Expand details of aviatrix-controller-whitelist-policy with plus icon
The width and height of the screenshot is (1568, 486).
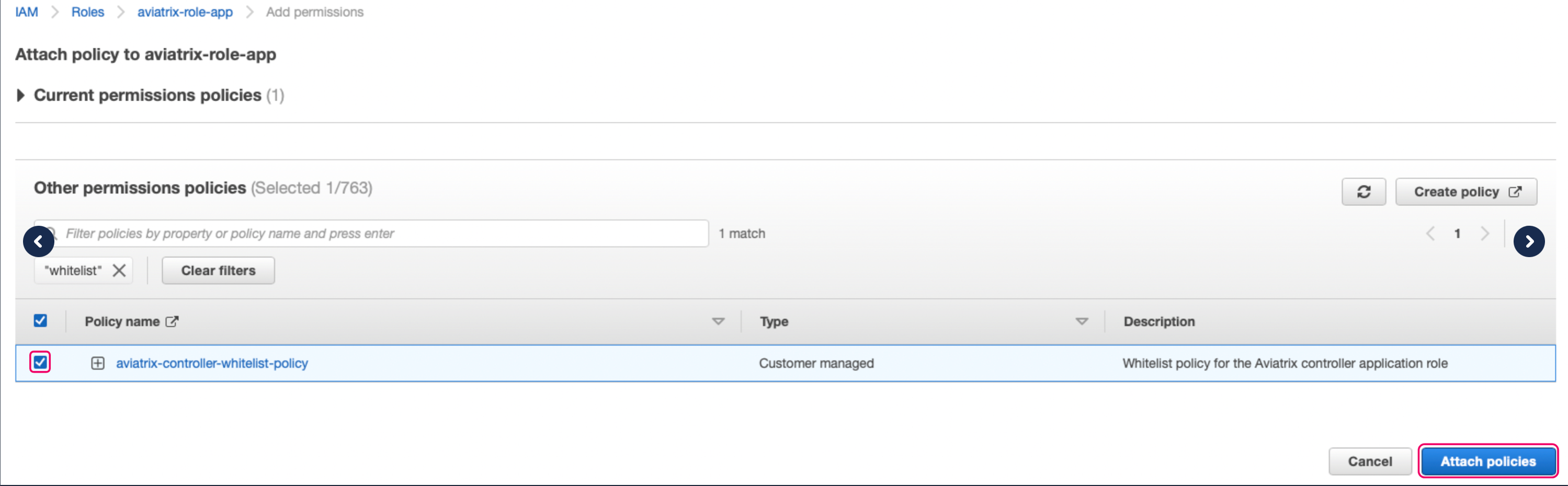coord(98,363)
